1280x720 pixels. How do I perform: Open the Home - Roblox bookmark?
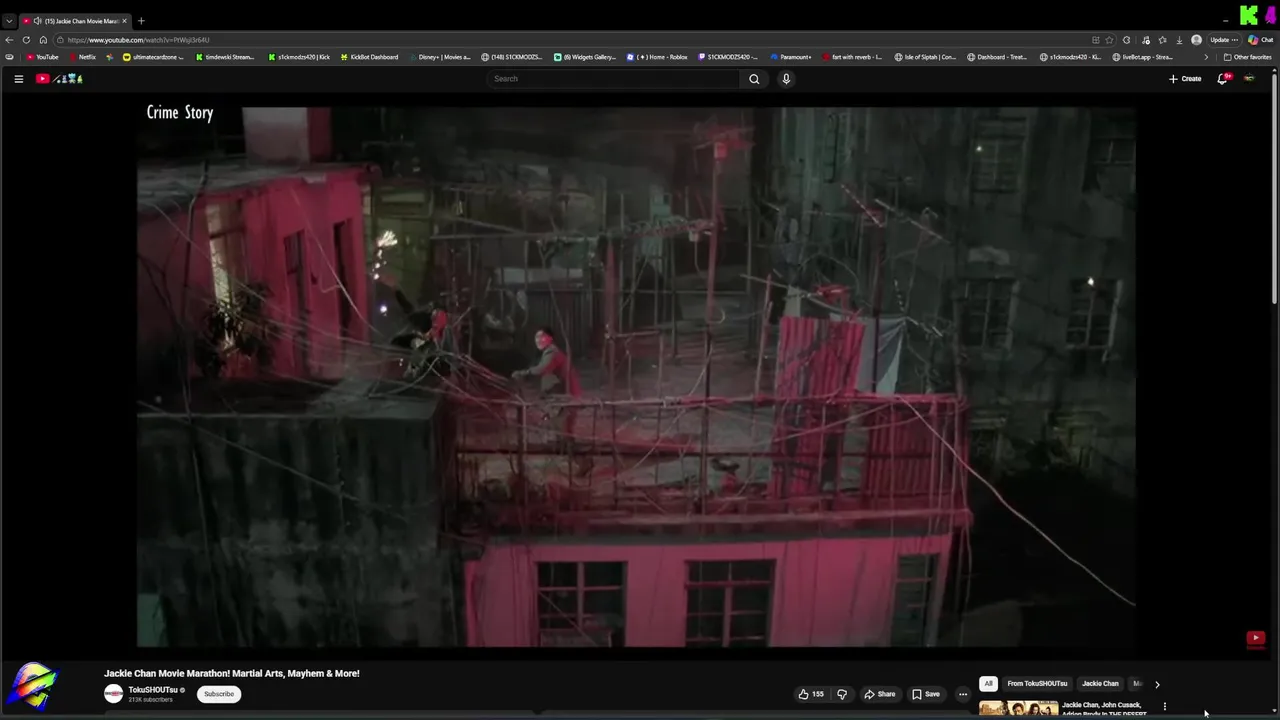tap(657, 57)
